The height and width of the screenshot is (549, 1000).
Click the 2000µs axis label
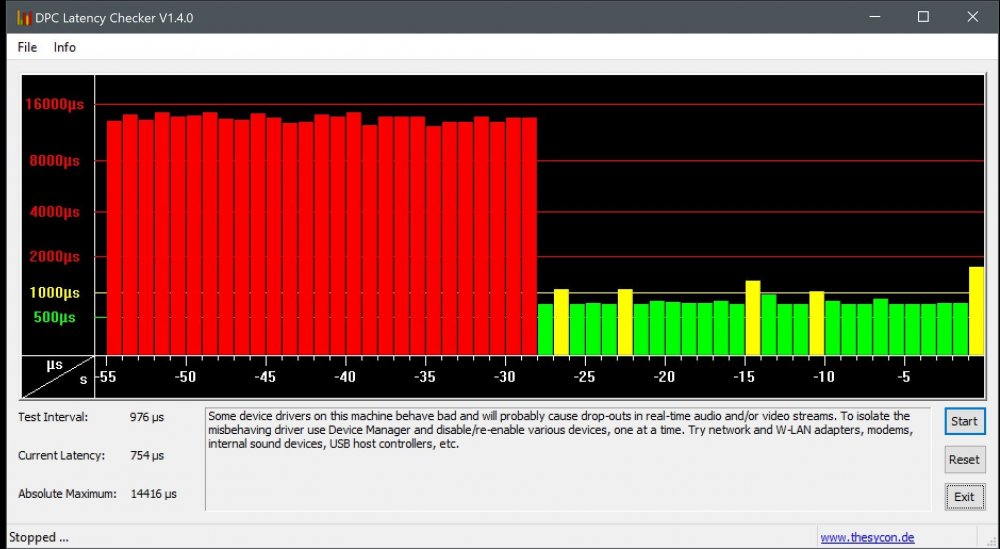55,256
